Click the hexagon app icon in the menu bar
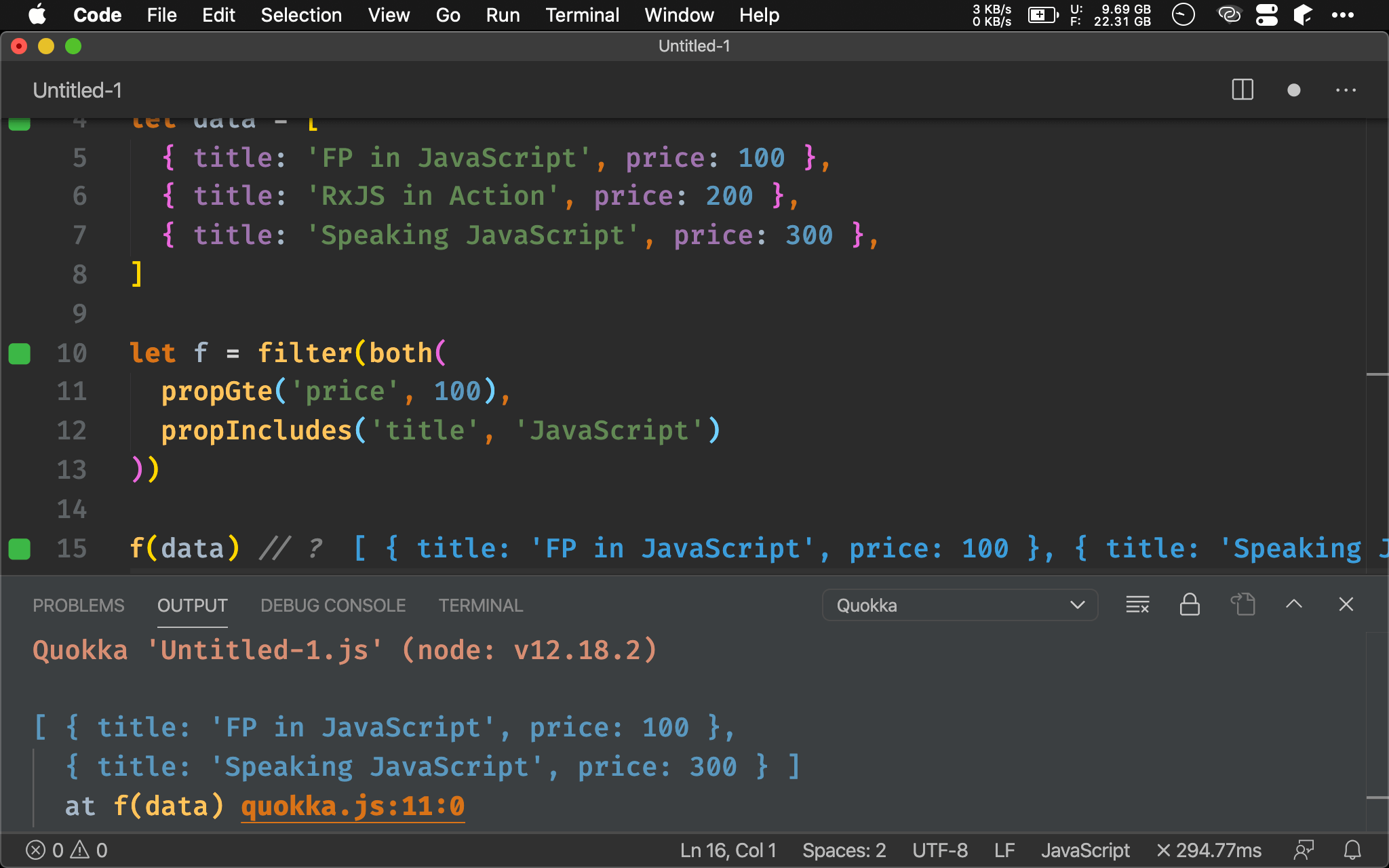Screen dimensions: 1389x868 coord(1303,15)
